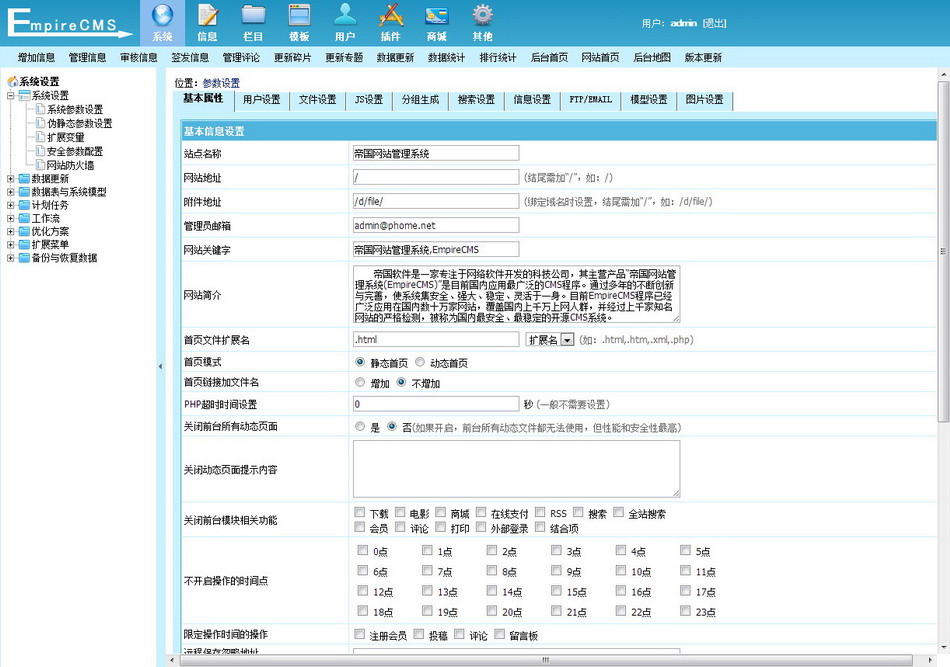This screenshot has height=667, width=950.
Task: Expand the 备份与恢复数据 tree node
Action: click(10, 258)
